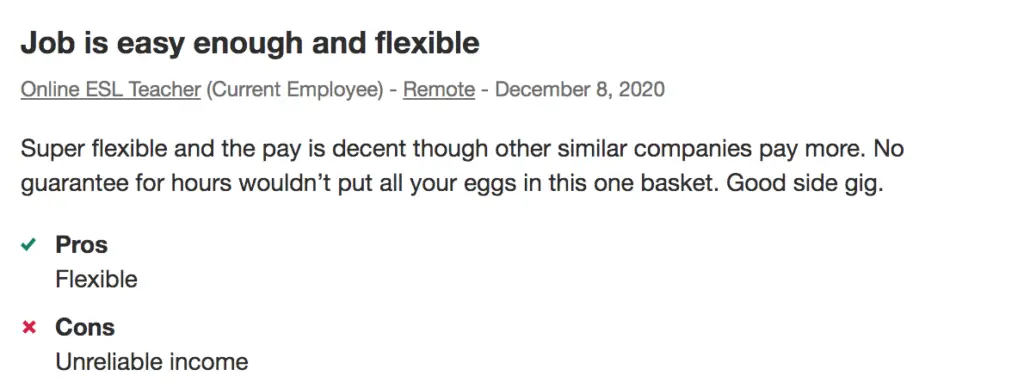Click the line starting 'guarantee for hours'

[452, 184]
